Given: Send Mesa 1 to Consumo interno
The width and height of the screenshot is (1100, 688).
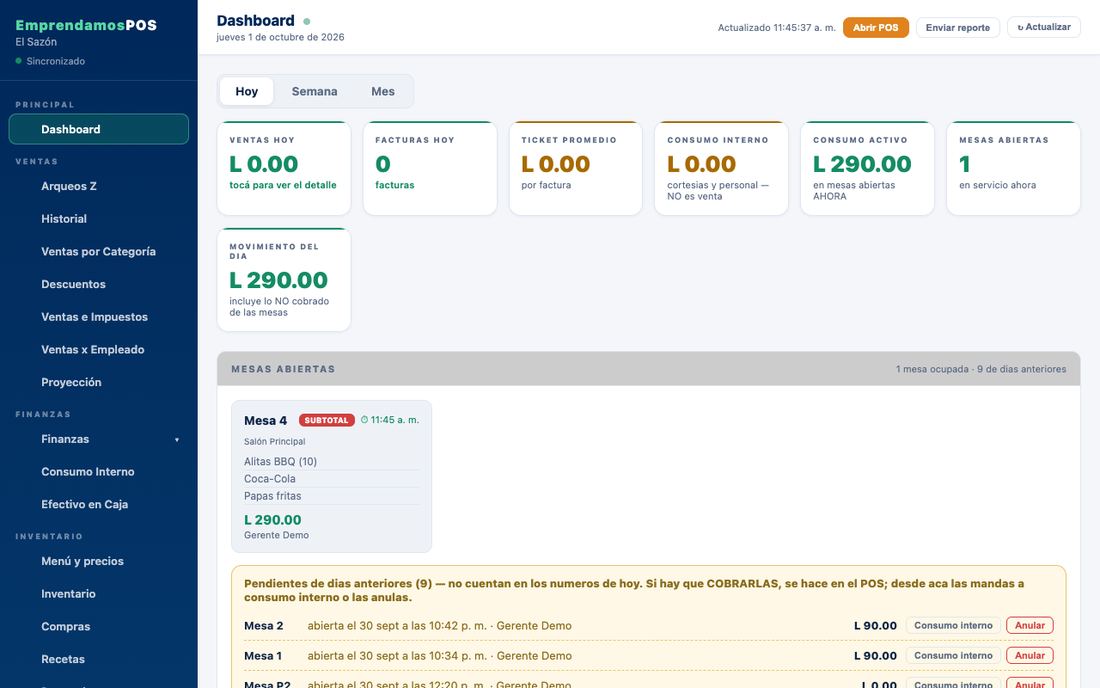Looking at the screenshot, I should (x=953, y=656).
